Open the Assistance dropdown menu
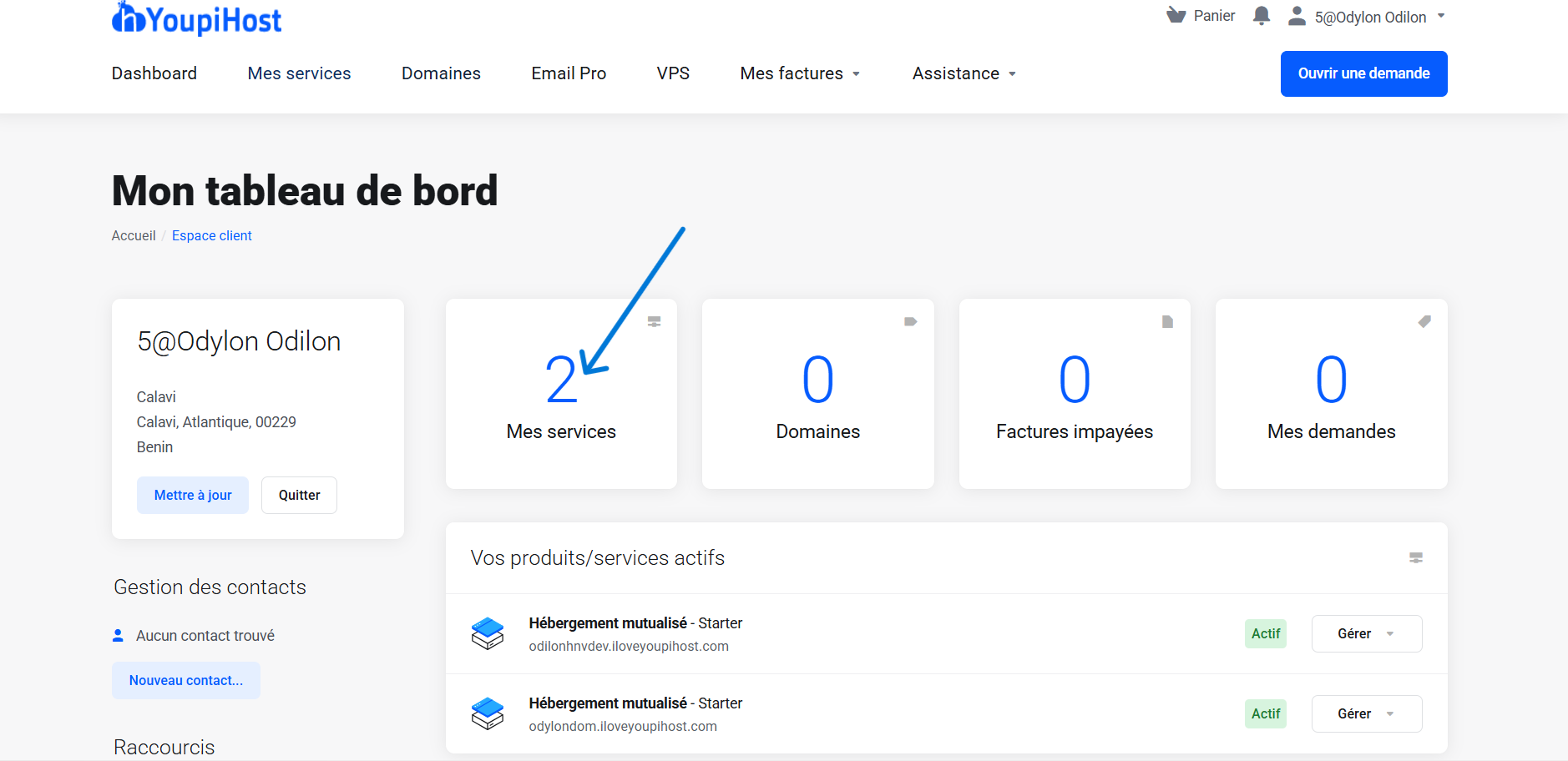 coord(964,73)
